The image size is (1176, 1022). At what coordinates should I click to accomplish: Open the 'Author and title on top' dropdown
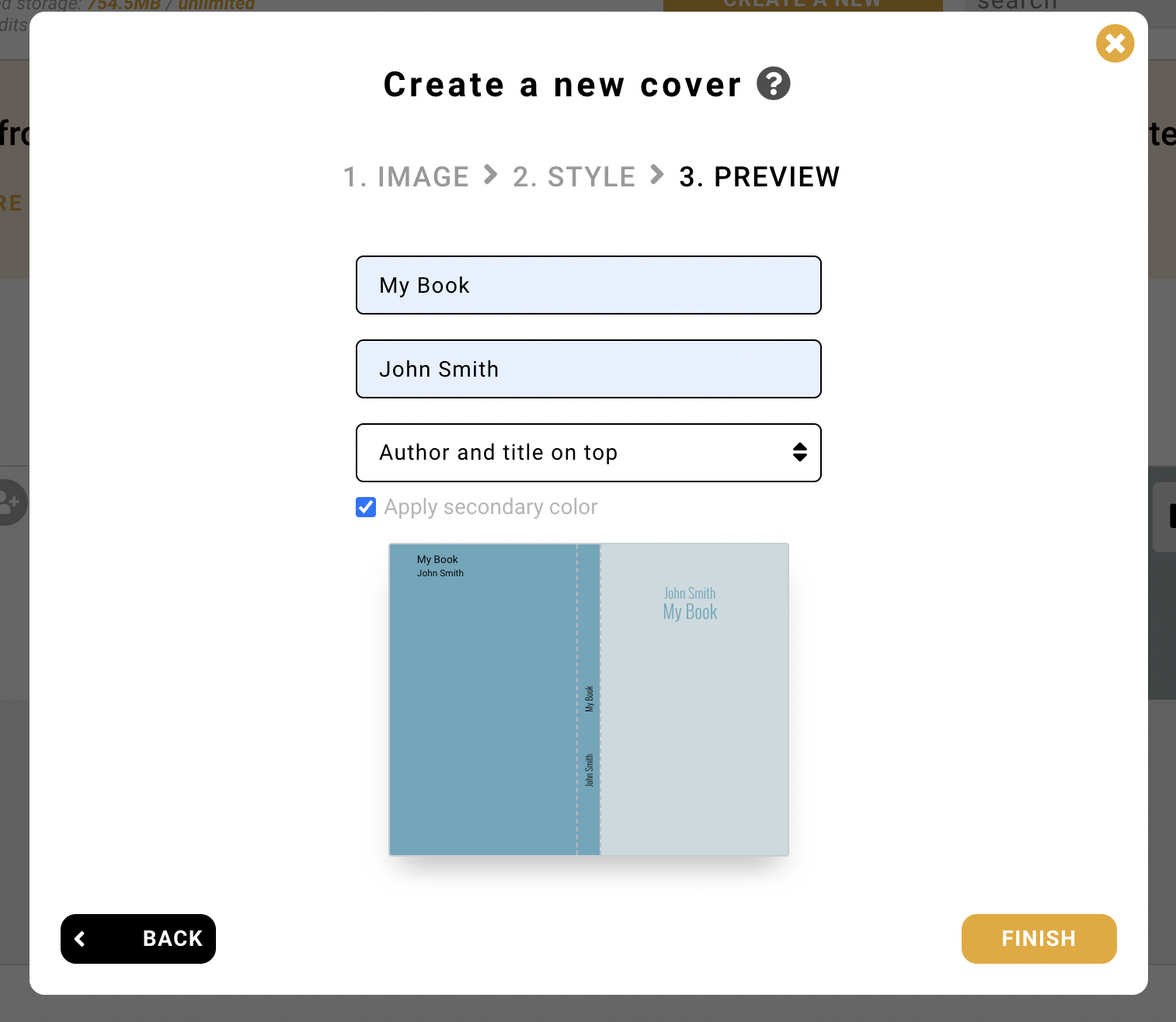pyautogui.click(x=588, y=453)
